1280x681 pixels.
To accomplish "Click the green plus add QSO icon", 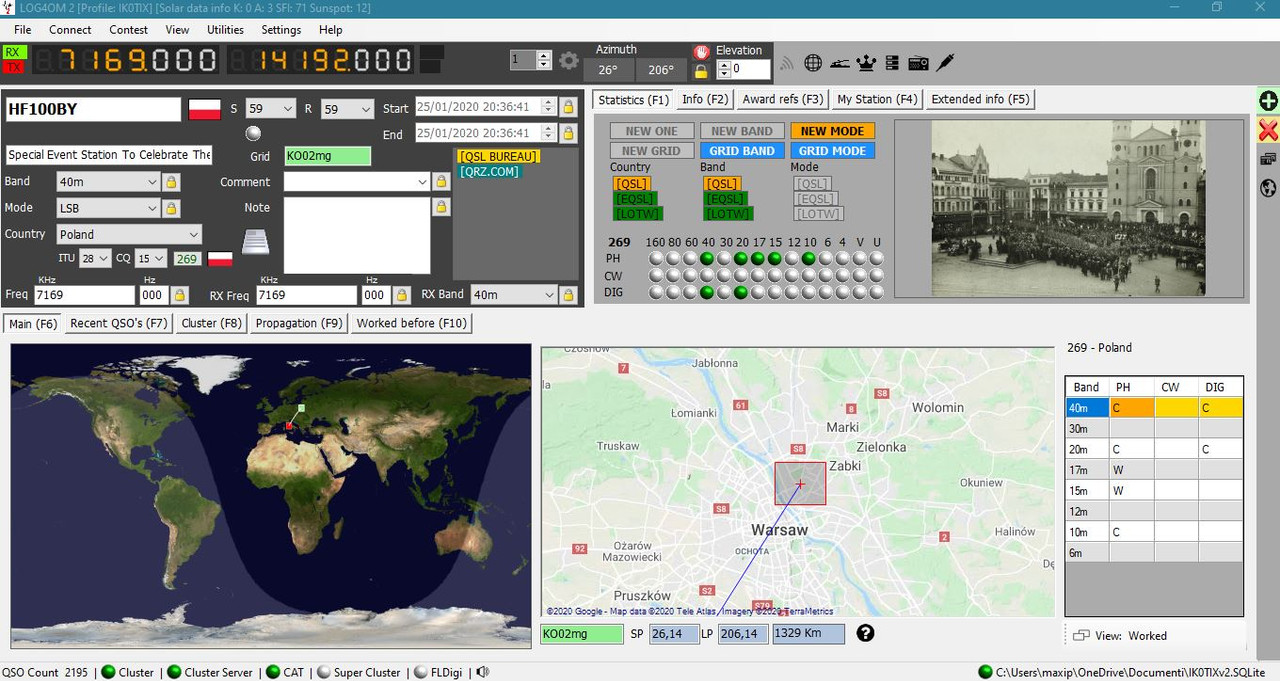I will point(1268,101).
